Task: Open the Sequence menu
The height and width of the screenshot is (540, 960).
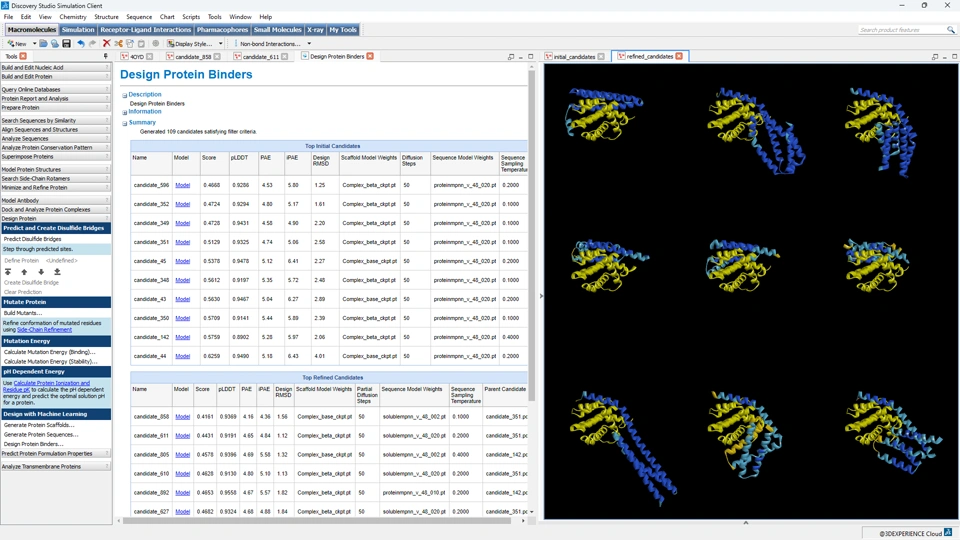Action: coord(139,17)
